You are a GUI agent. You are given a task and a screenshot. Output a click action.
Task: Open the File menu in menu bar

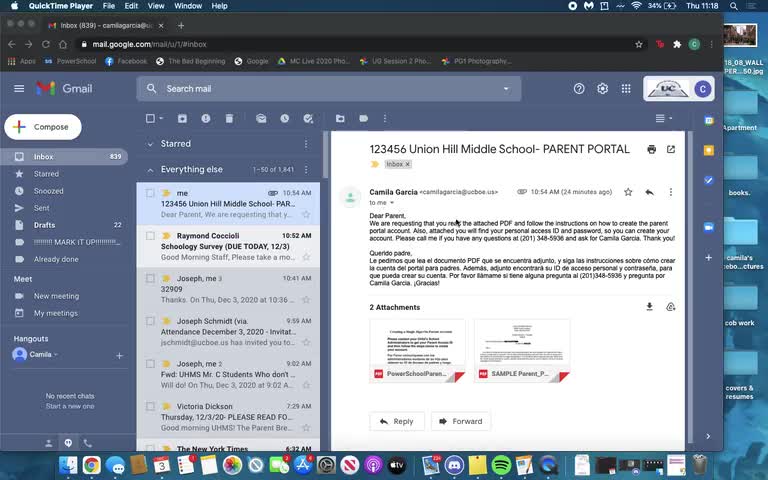coord(109,6)
